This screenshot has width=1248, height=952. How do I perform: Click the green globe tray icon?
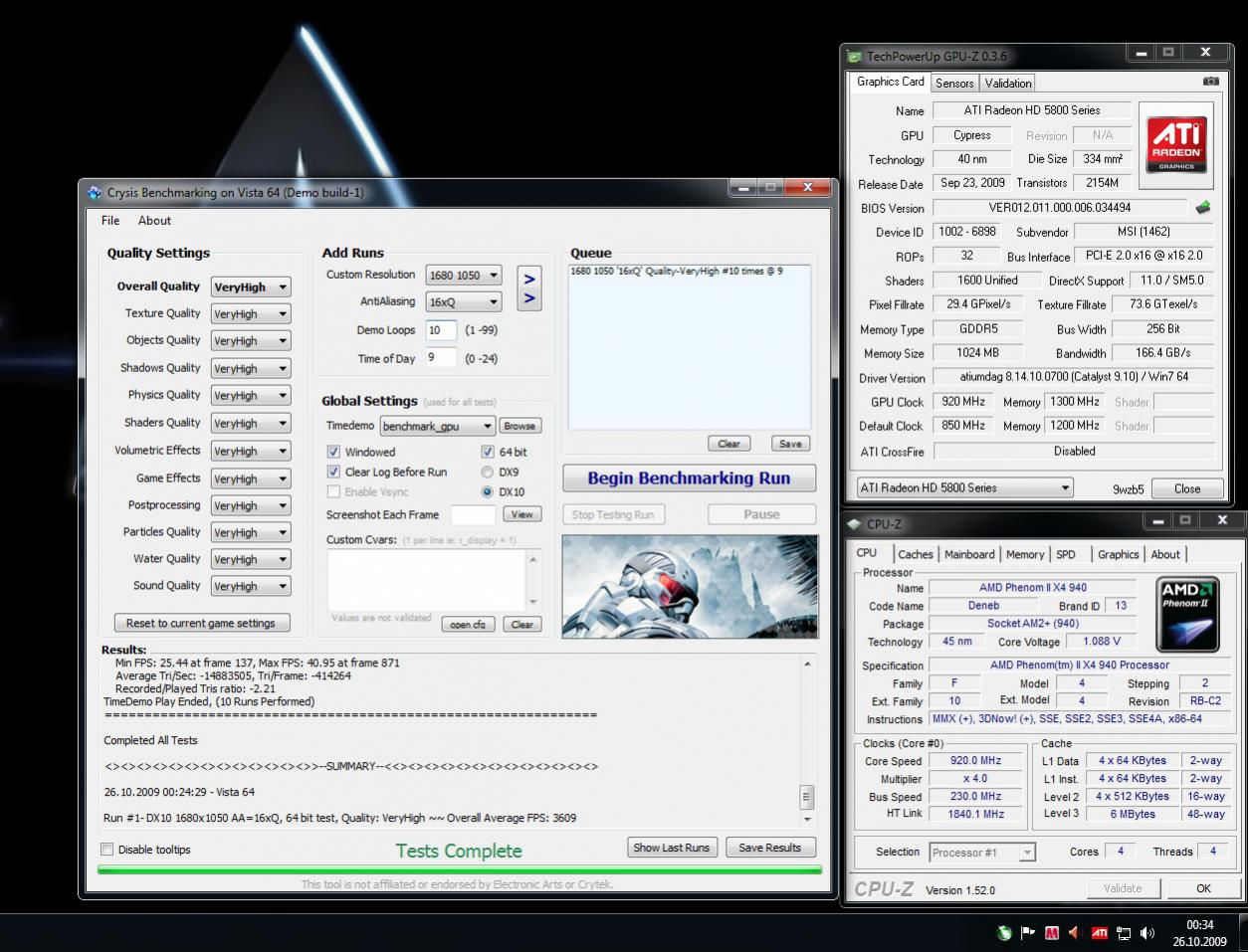[1004, 933]
